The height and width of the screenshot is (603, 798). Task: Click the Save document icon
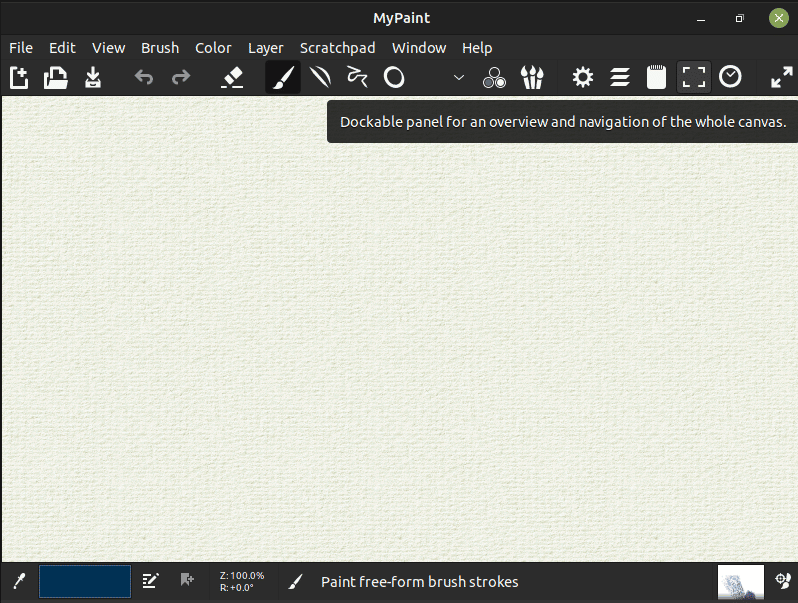pyautogui.click(x=93, y=78)
